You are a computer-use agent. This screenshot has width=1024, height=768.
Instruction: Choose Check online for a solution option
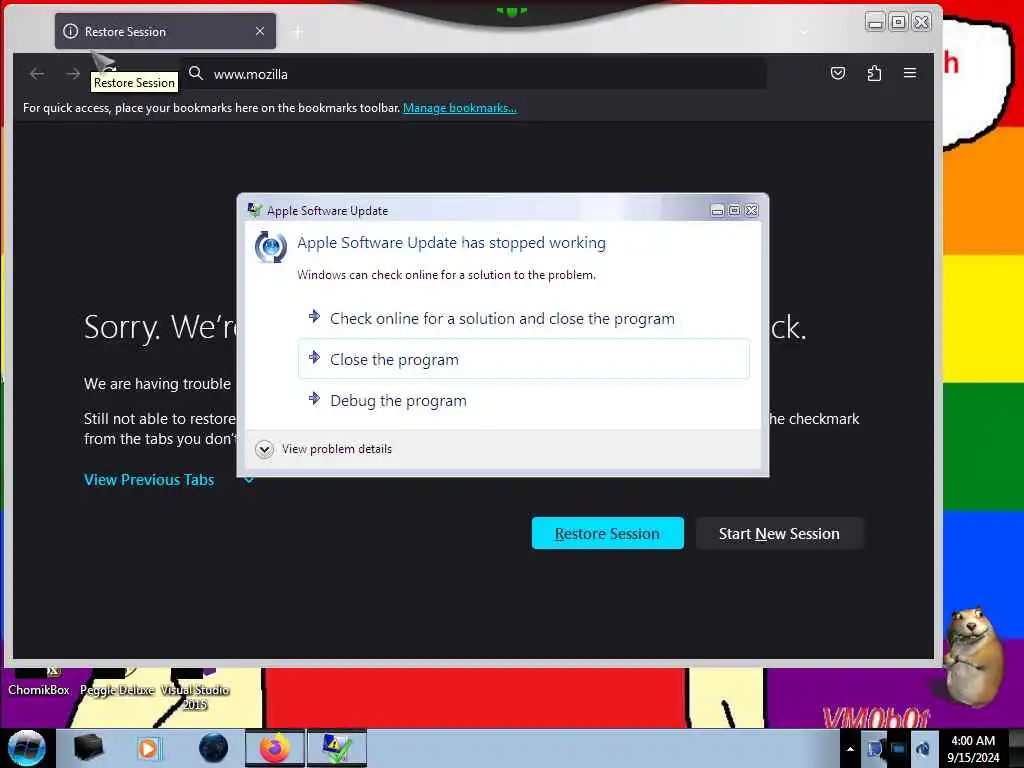524,319
